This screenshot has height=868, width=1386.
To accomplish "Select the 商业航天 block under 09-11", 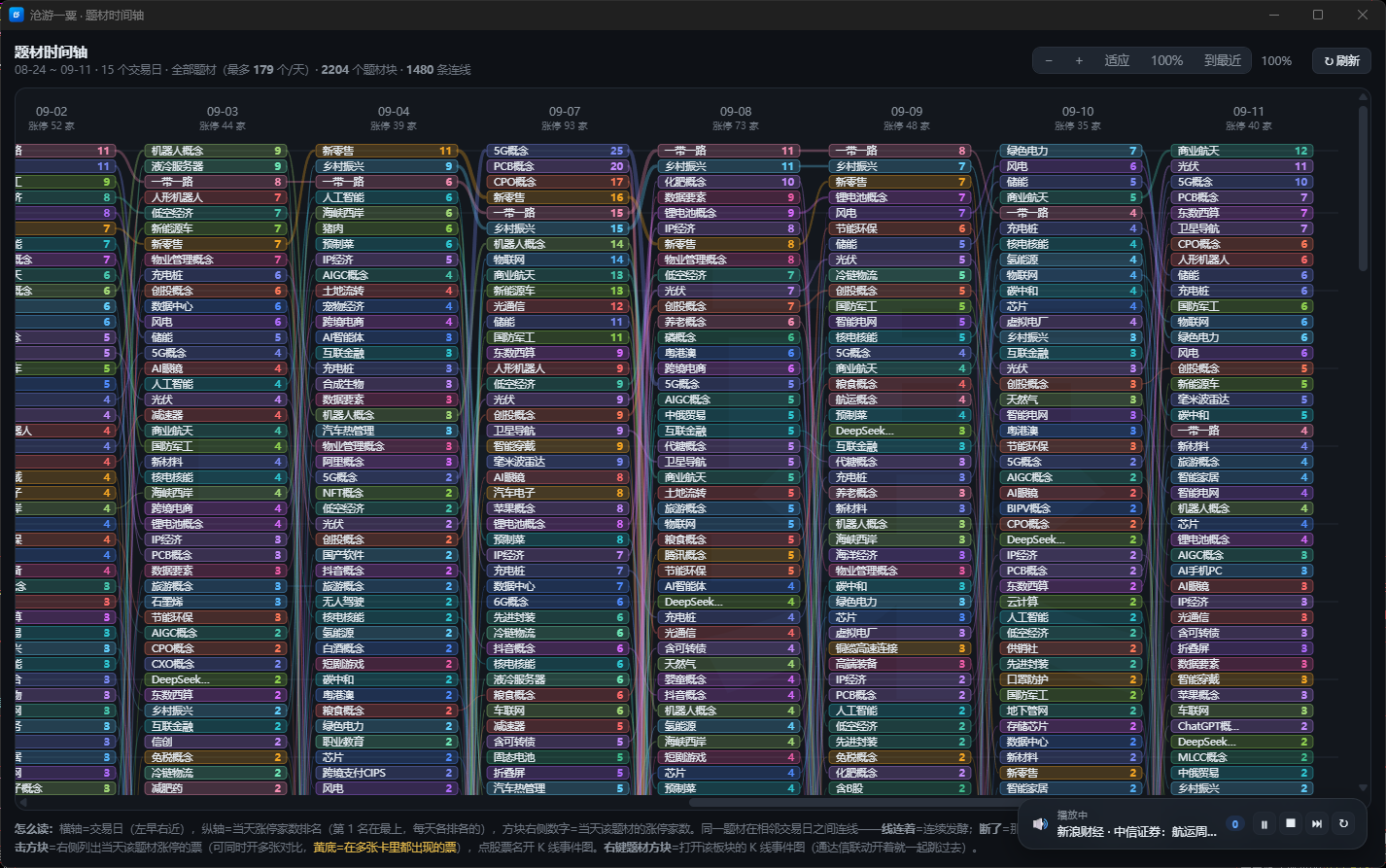I will pos(1242,151).
